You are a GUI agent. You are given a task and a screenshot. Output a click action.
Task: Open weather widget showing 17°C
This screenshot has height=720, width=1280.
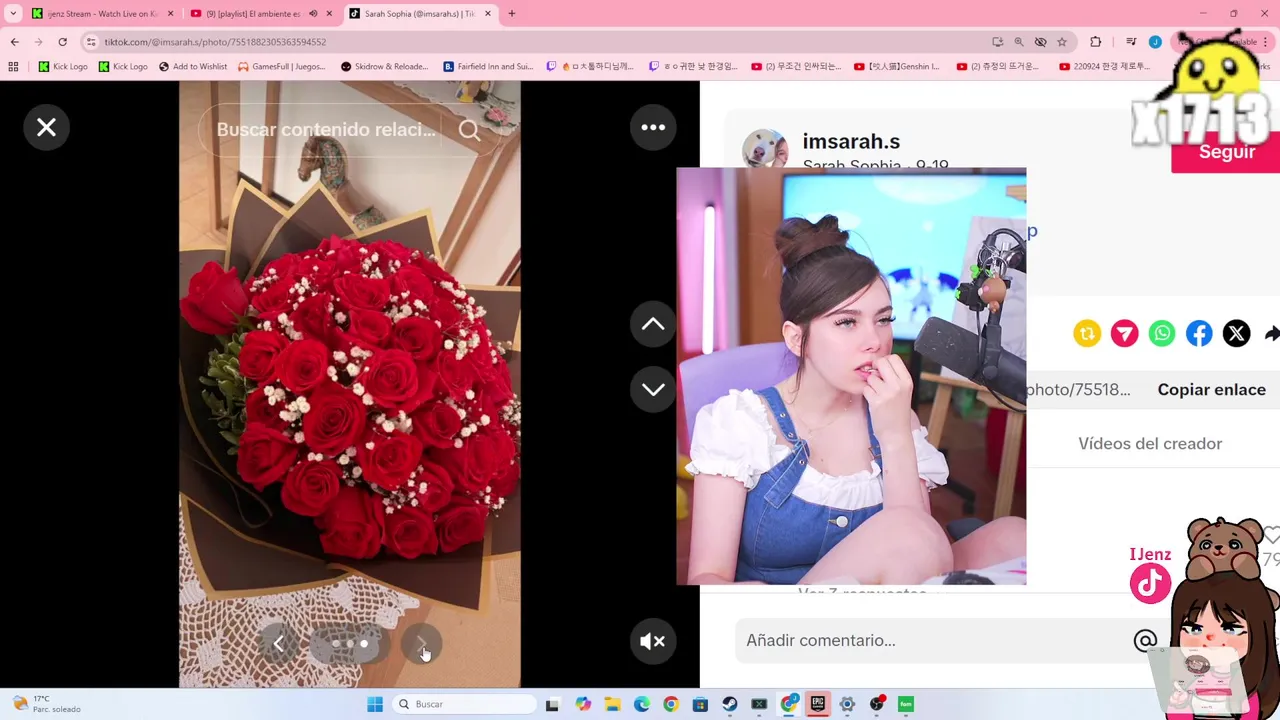pyautogui.click(x=48, y=704)
